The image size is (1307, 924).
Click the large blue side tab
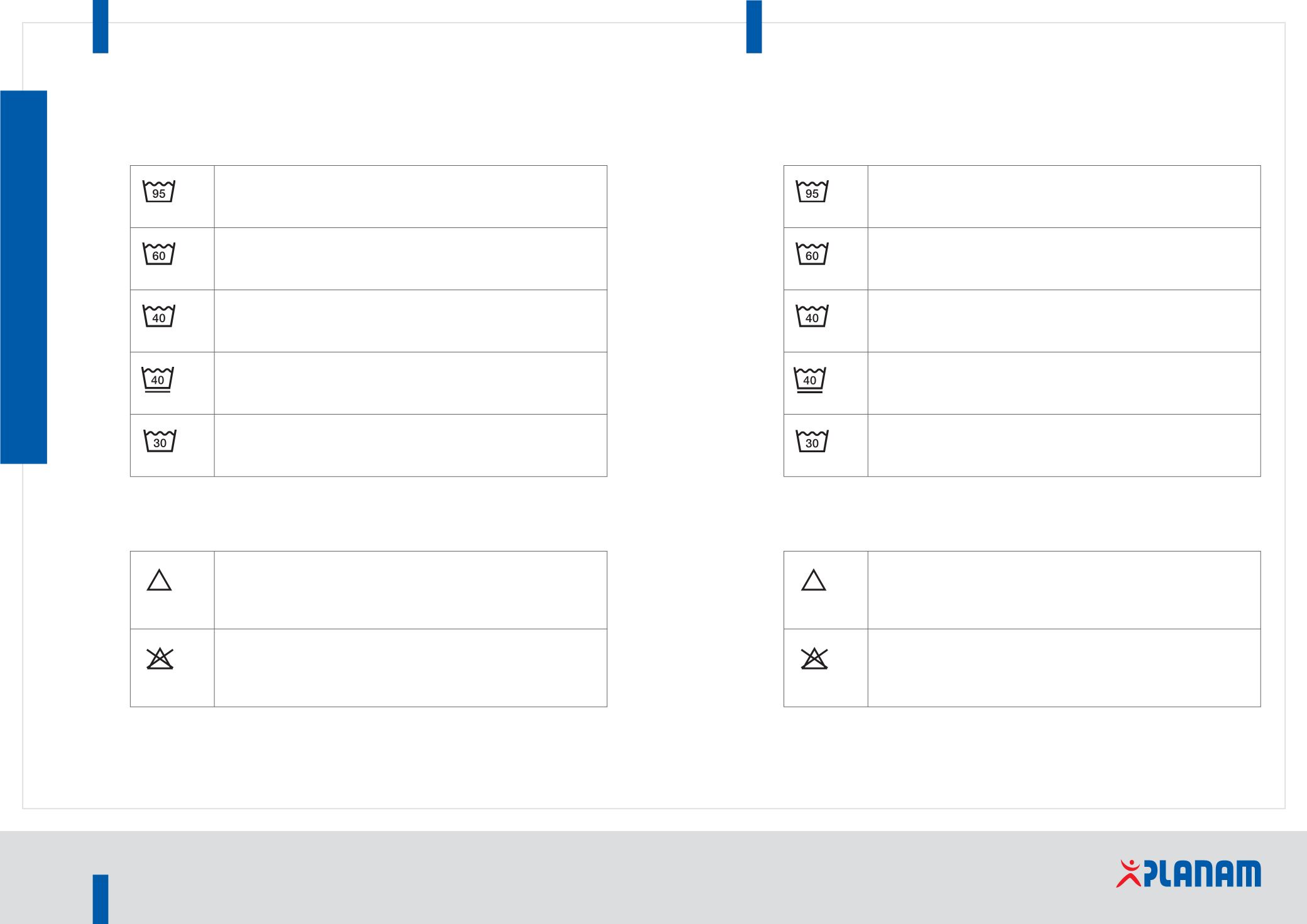tap(24, 277)
